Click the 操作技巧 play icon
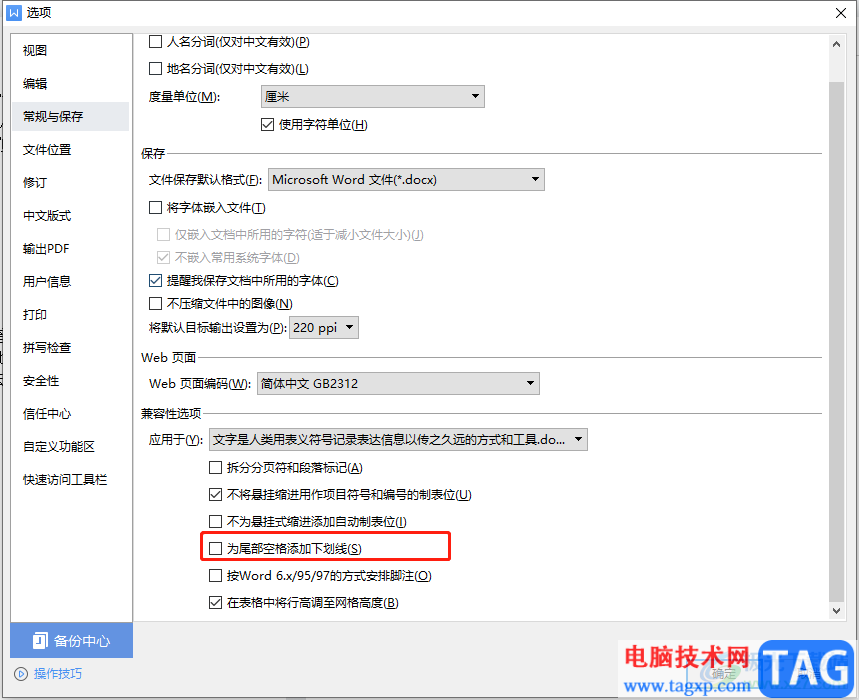 (21, 674)
